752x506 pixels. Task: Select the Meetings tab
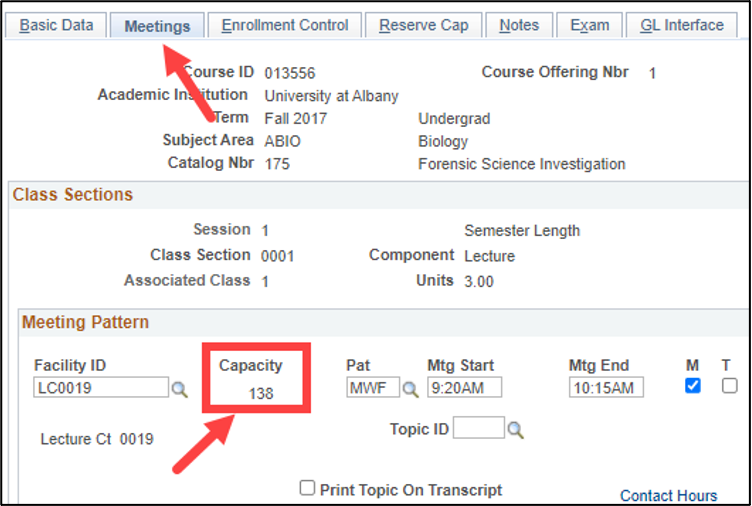(157, 26)
